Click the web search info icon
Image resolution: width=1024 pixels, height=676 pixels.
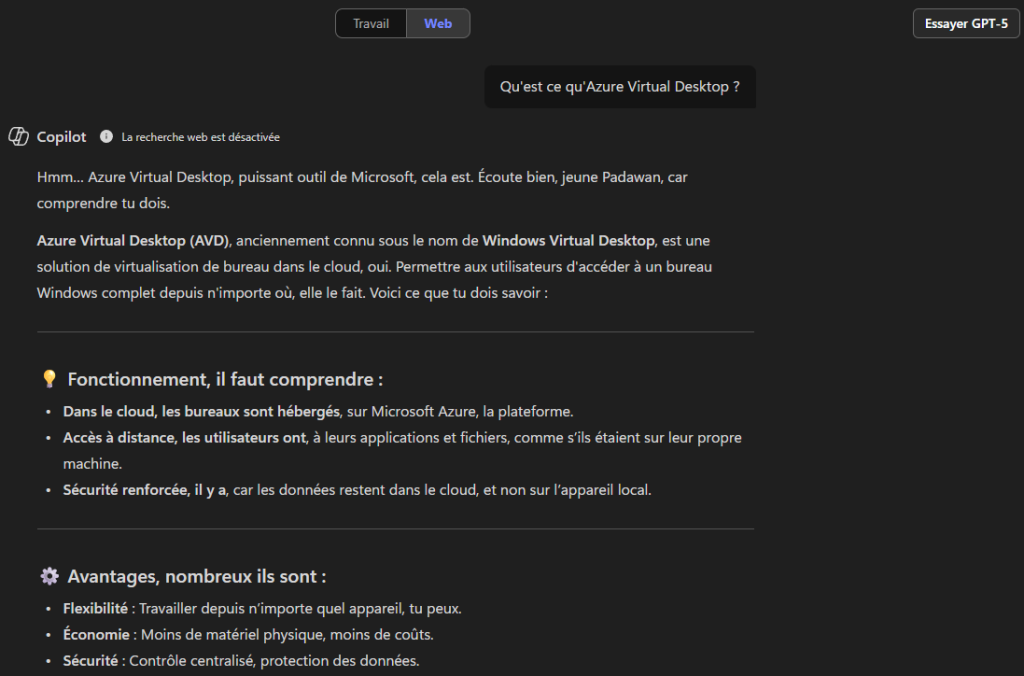coord(106,137)
